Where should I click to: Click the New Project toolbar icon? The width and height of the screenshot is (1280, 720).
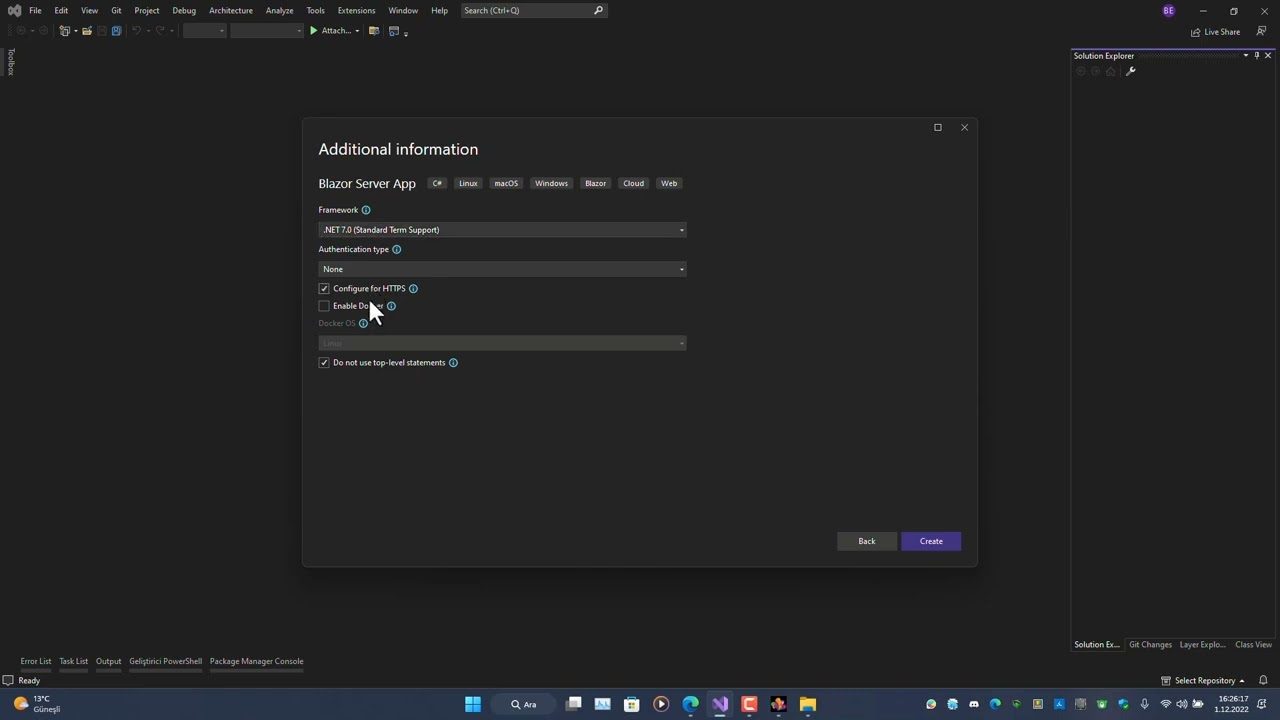[x=65, y=31]
